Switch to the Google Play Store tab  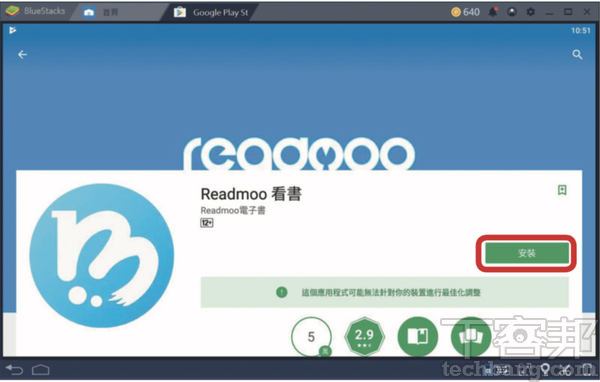point(211,13)
